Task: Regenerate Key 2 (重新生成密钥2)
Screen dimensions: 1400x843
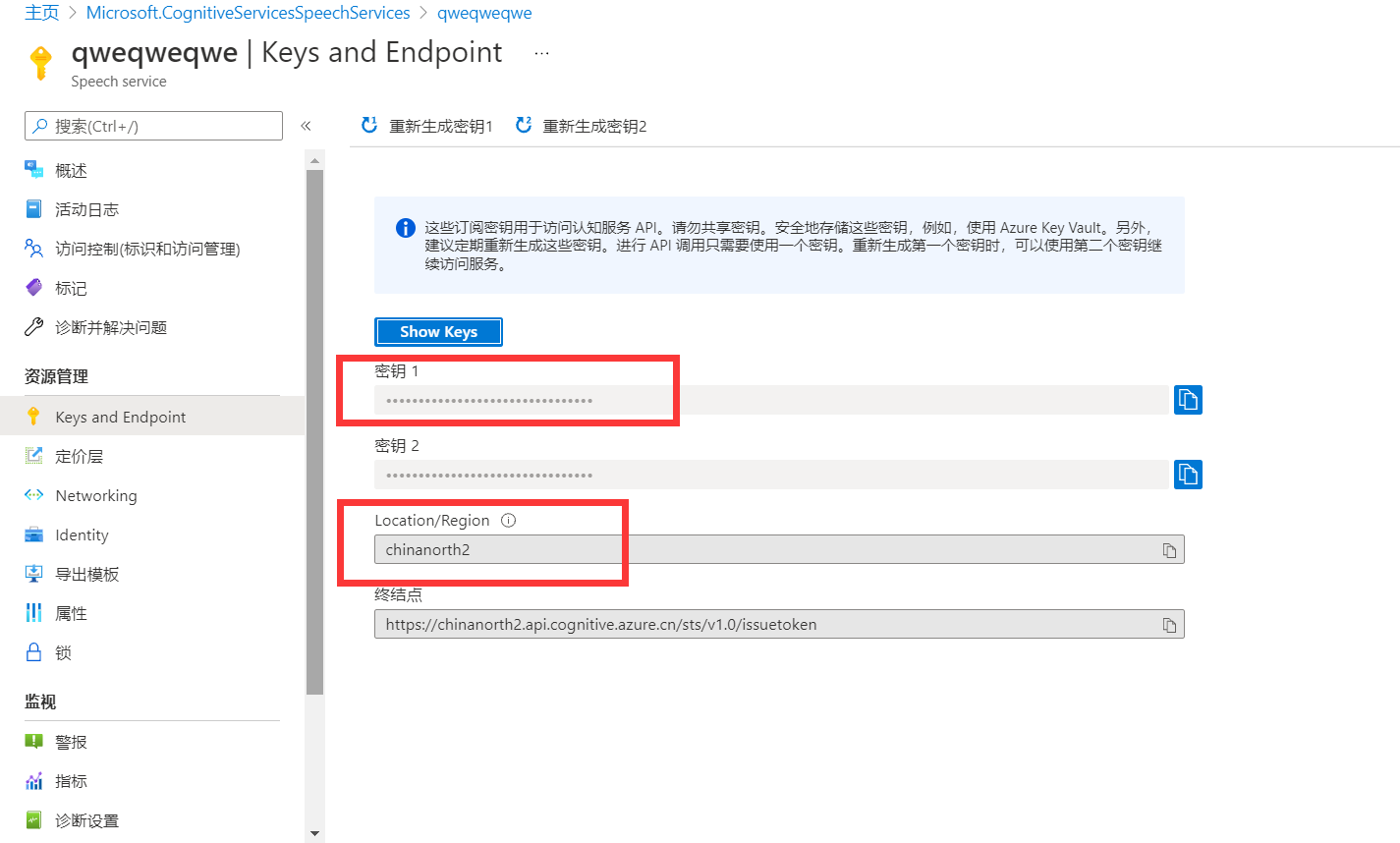Action: [x=582, y=126]
